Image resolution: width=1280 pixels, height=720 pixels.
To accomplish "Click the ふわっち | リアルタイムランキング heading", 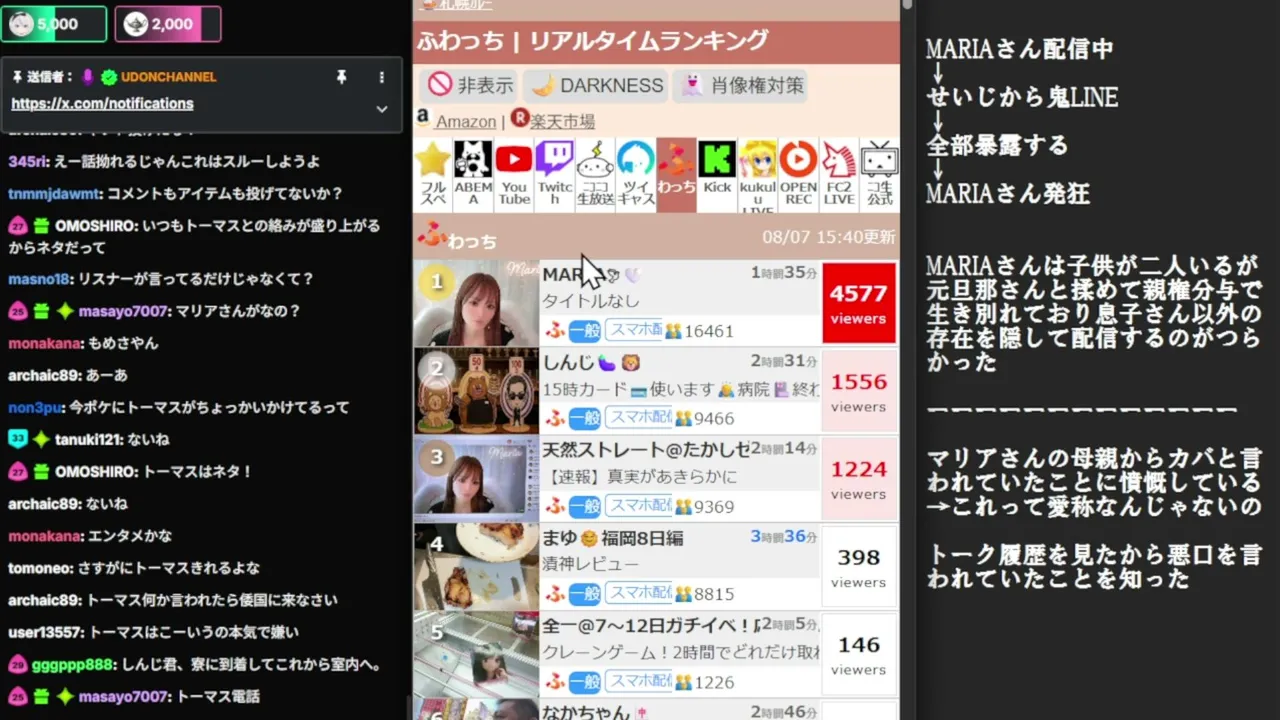I will (x=593, y=41).
